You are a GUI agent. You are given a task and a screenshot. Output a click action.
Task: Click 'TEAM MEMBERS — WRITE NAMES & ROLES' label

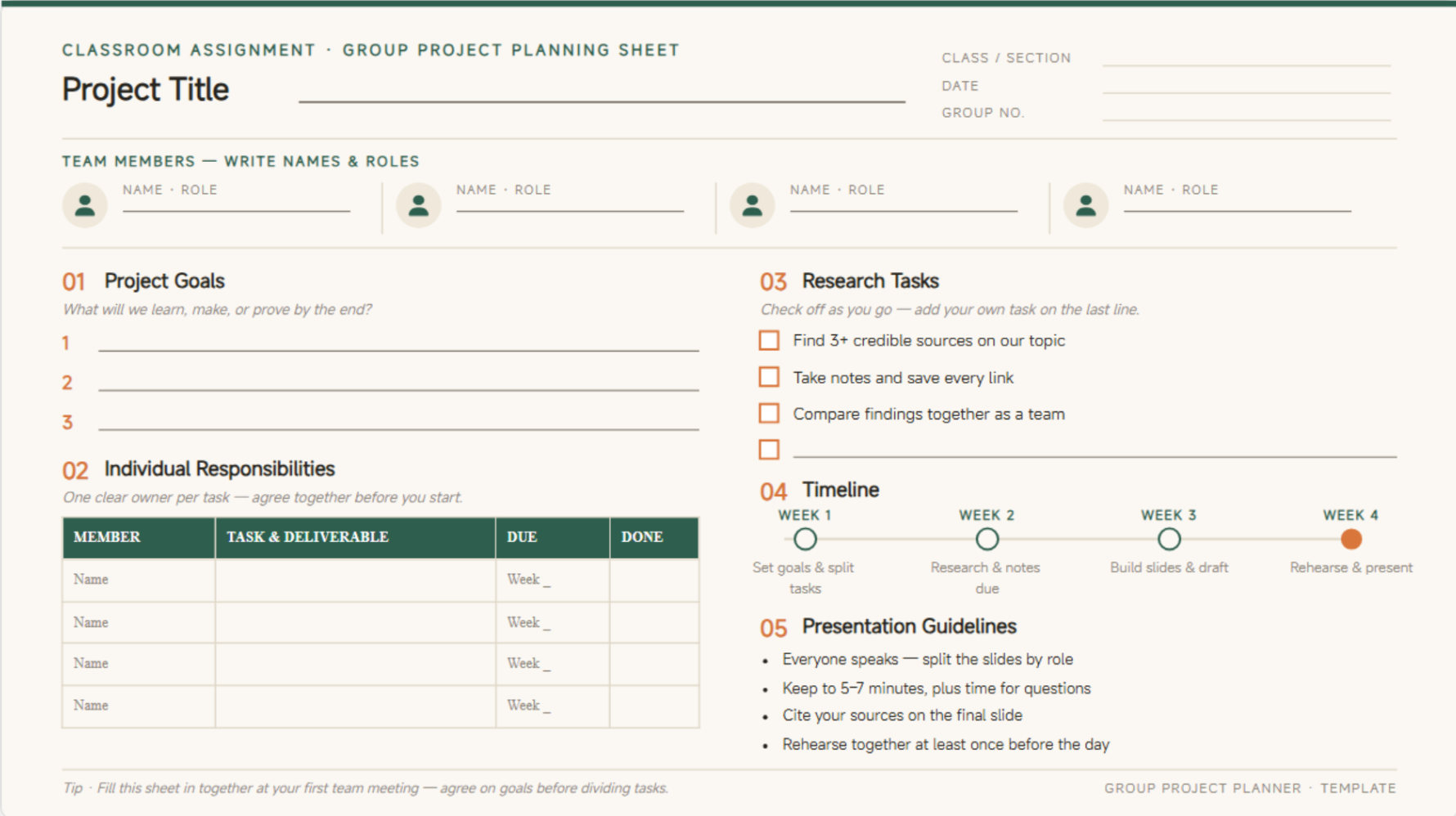click(240, 161)
